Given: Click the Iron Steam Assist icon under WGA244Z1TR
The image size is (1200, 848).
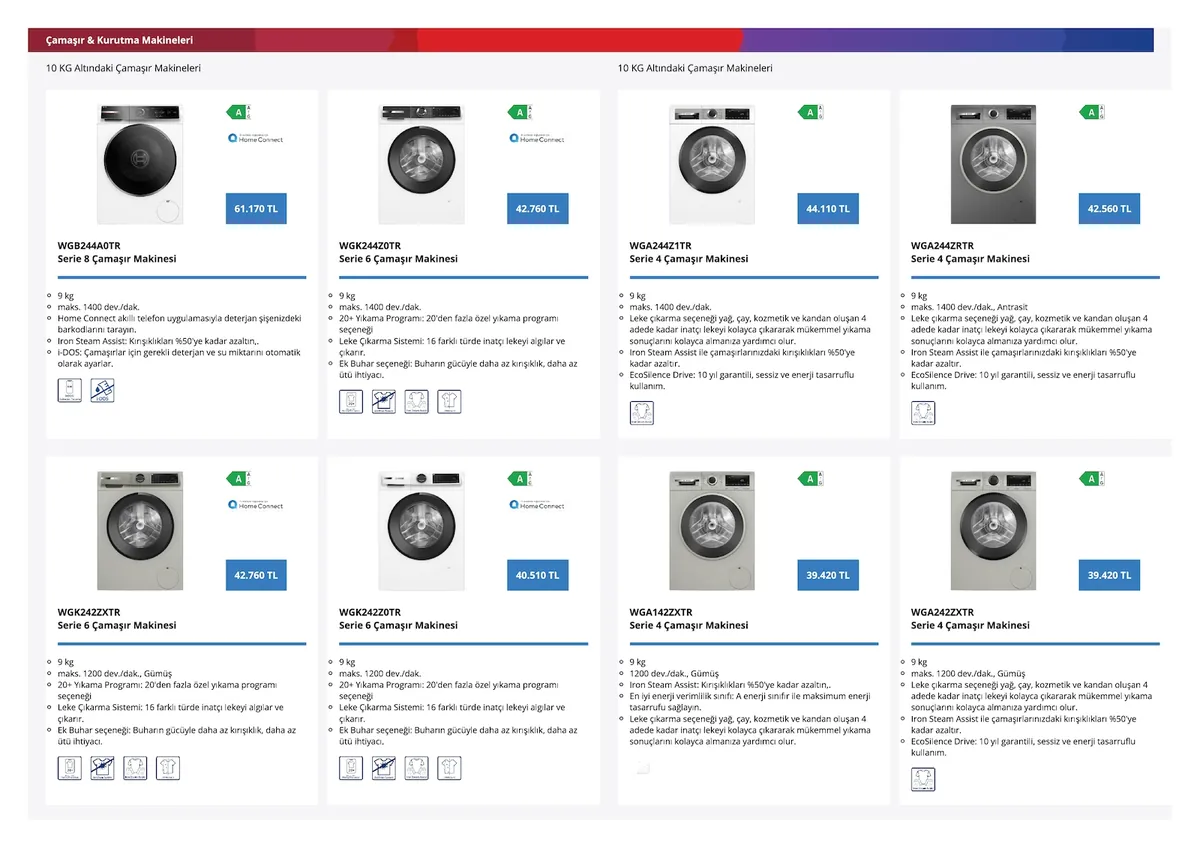Looking at the screenshot, I should [x=642, y=413].
